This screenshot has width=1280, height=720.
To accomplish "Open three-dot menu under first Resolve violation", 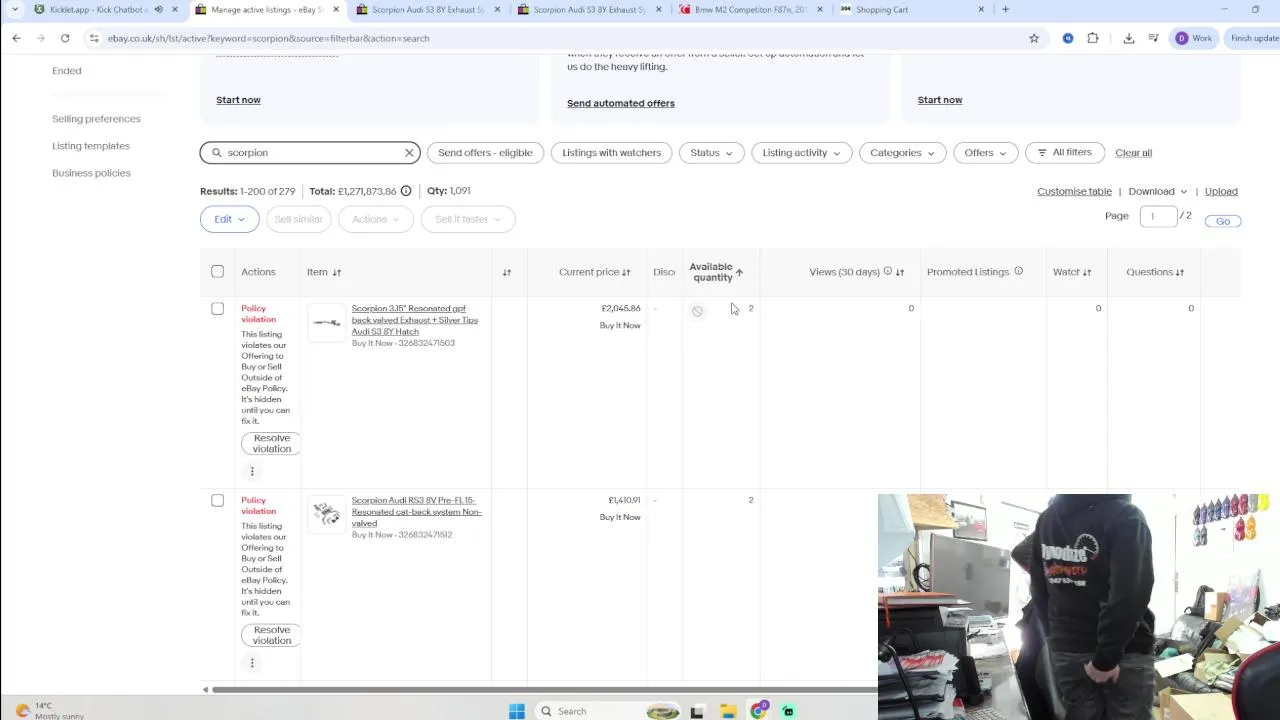I will [x=252, y=471].
